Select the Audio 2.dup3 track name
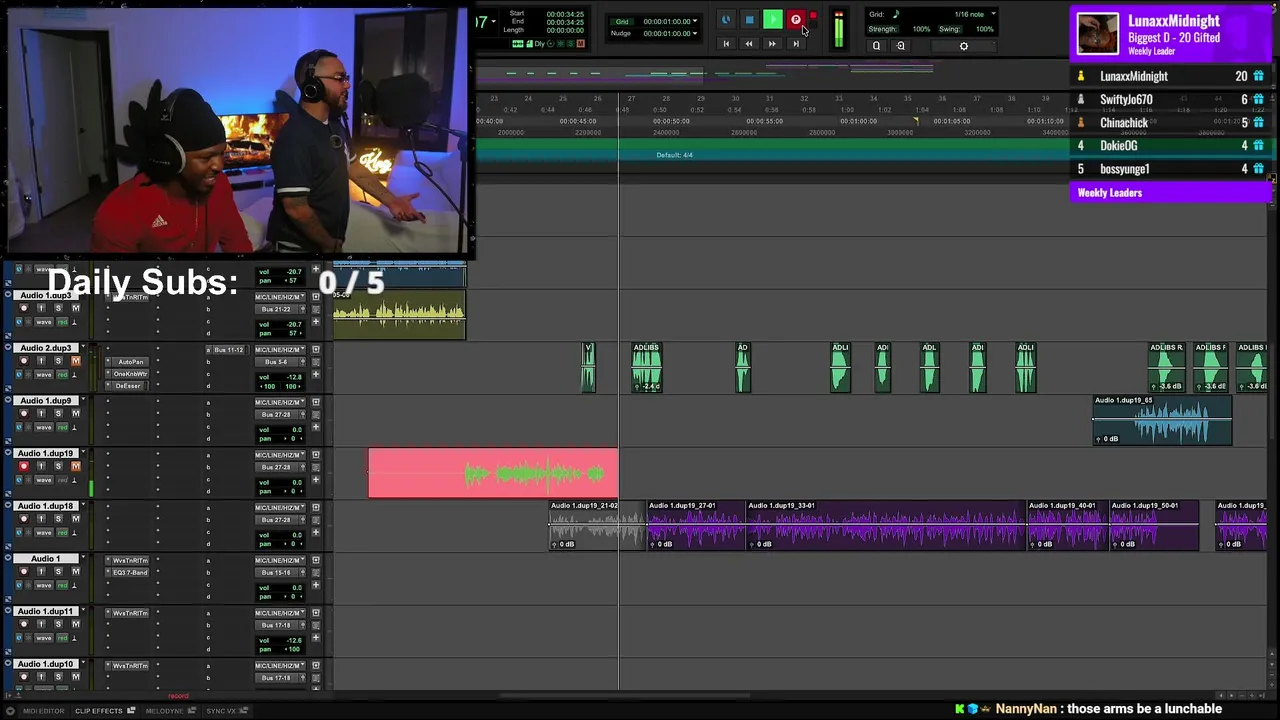 point(45,348)
